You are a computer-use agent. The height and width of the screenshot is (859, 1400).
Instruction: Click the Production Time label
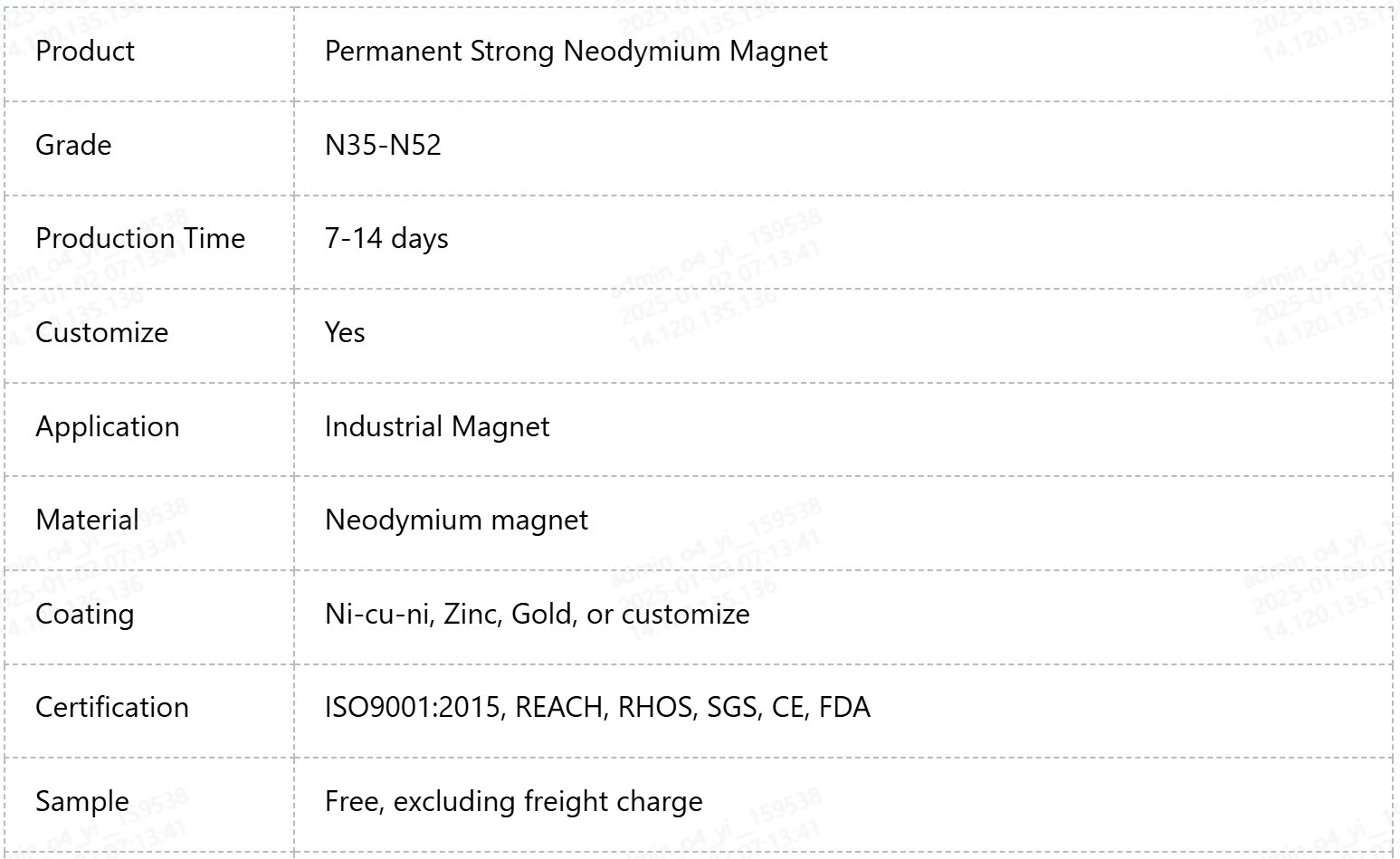pos(140,238)
